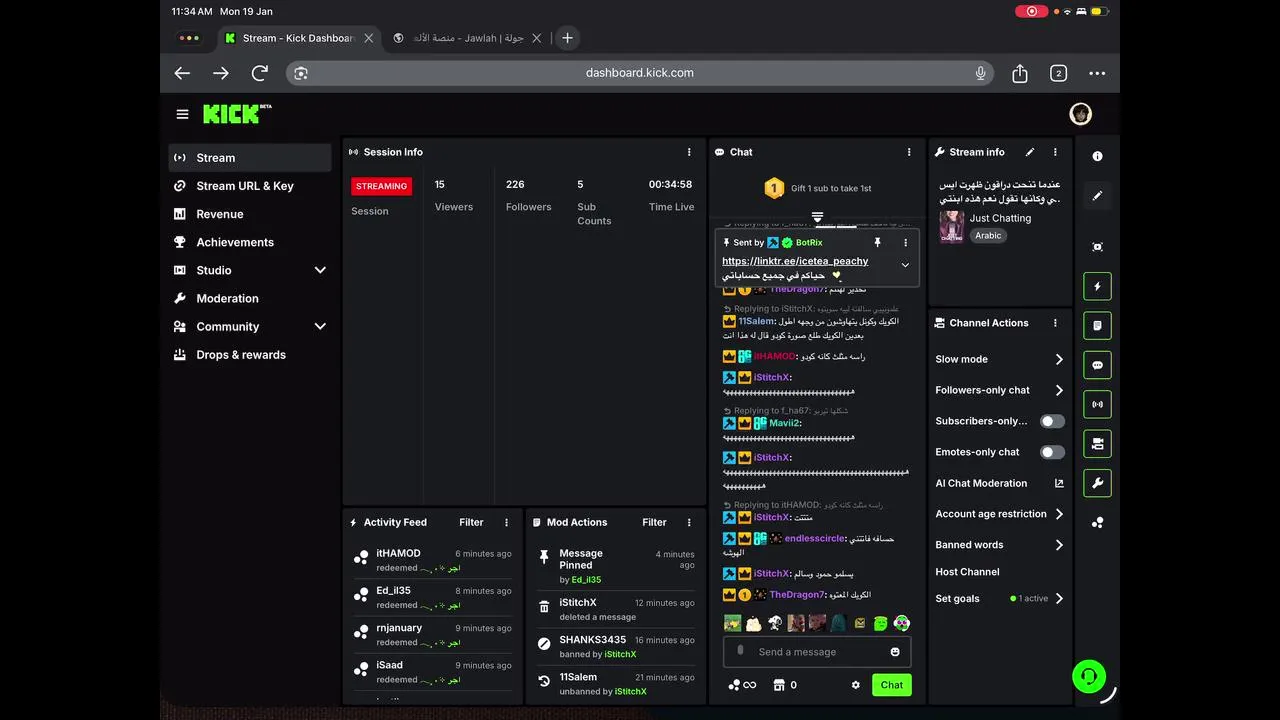1280x720 pixels.
Task: Select Stream in the sidebar
Action: coord(250,157)
